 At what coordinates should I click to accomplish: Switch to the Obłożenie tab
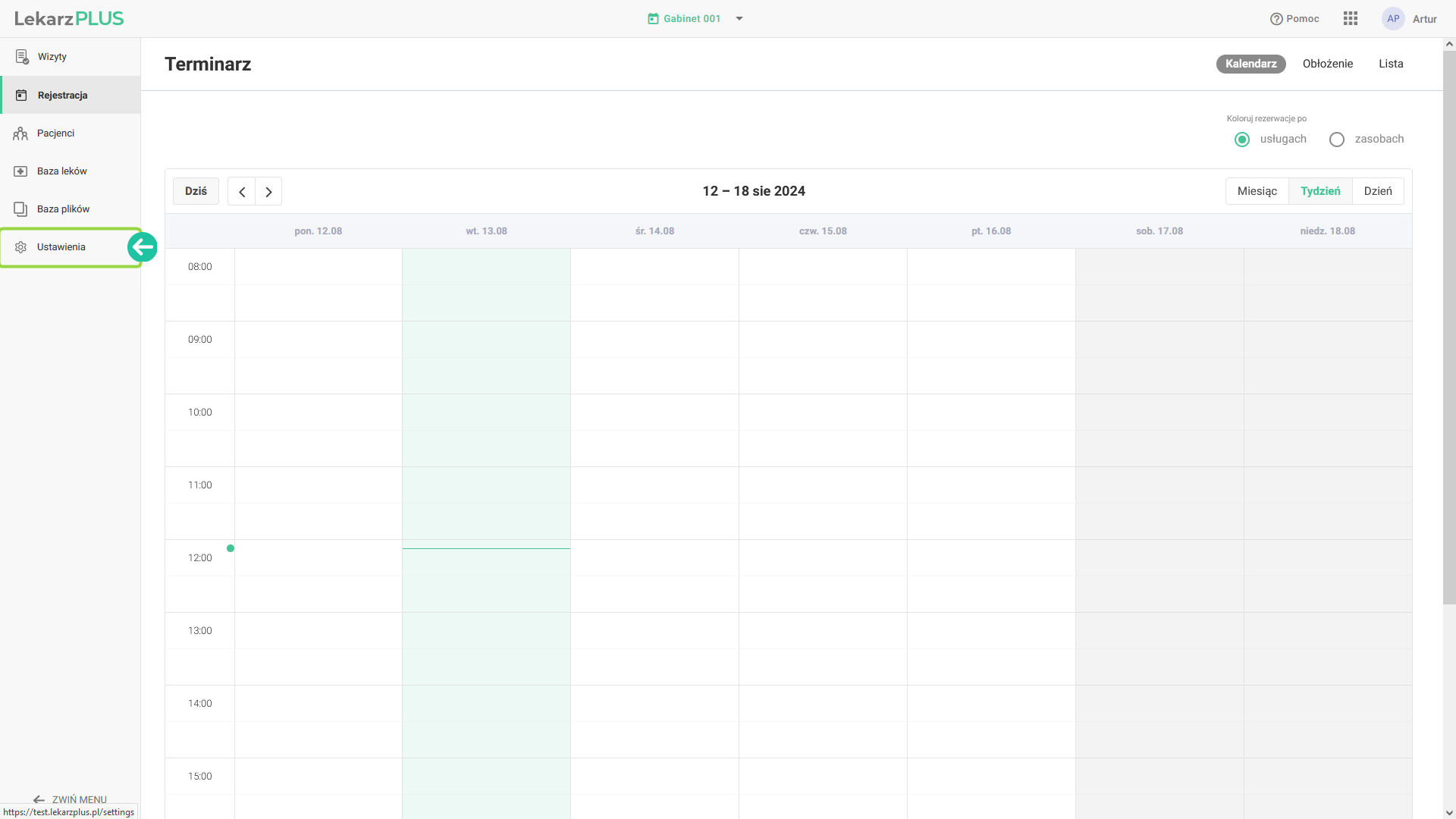point(1328,64)
